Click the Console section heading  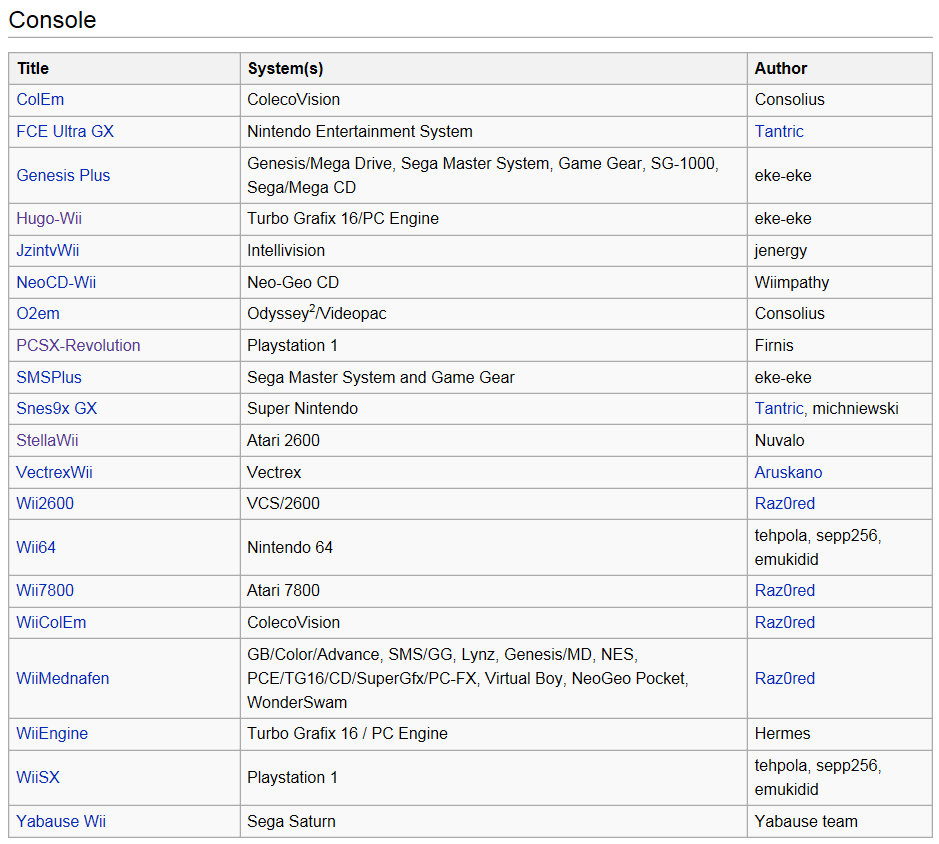pos(52,20)
